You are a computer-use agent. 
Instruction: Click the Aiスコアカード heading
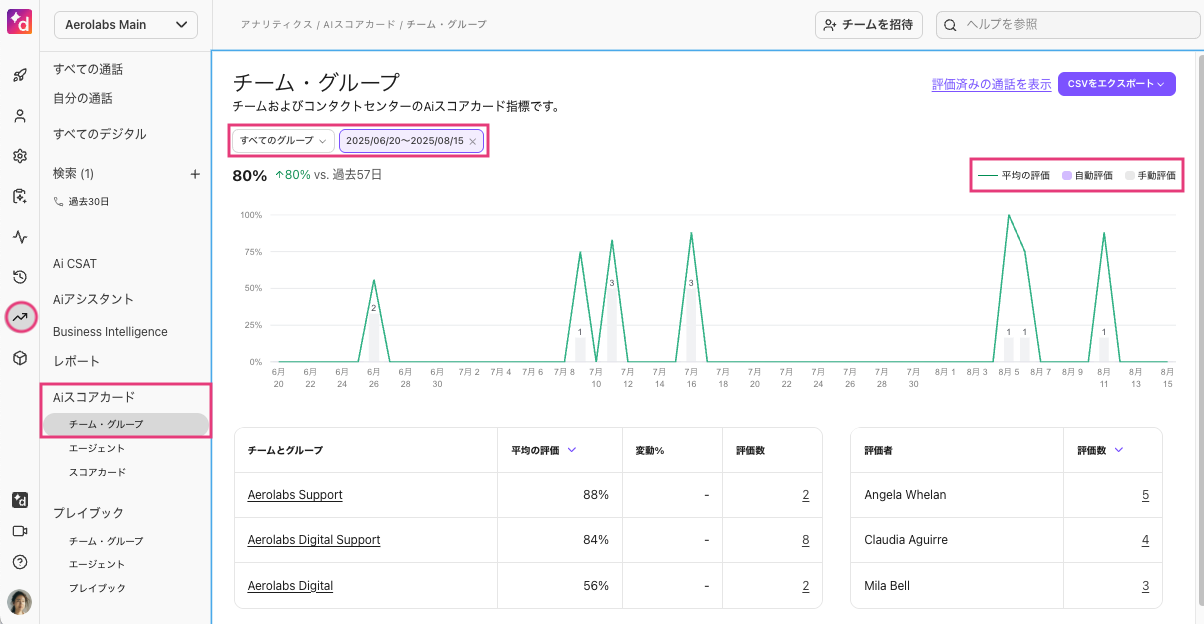coord(94,397)
